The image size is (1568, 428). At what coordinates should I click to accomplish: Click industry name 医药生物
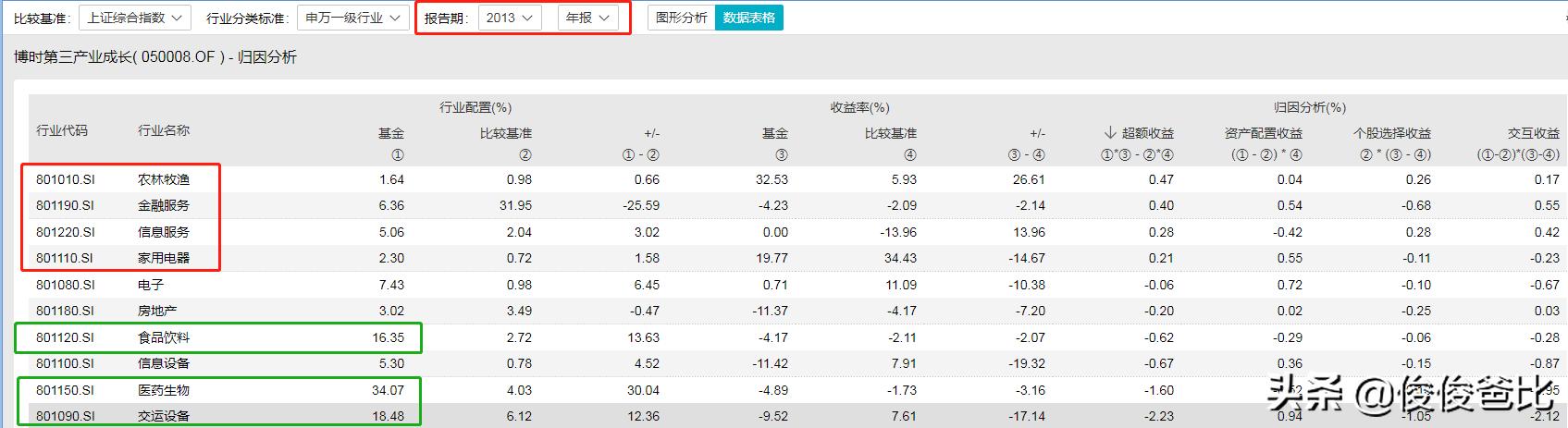coord(164,390)
